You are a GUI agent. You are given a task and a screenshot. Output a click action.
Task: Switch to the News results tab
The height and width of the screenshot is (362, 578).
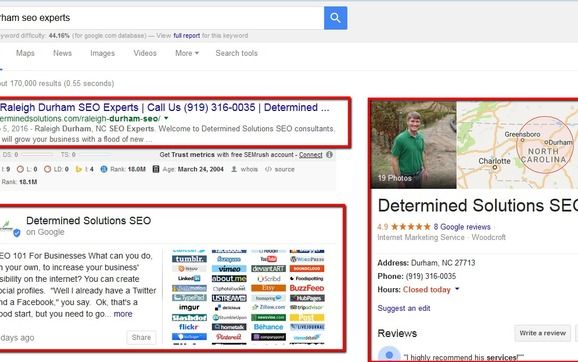(x=62, y=53)
